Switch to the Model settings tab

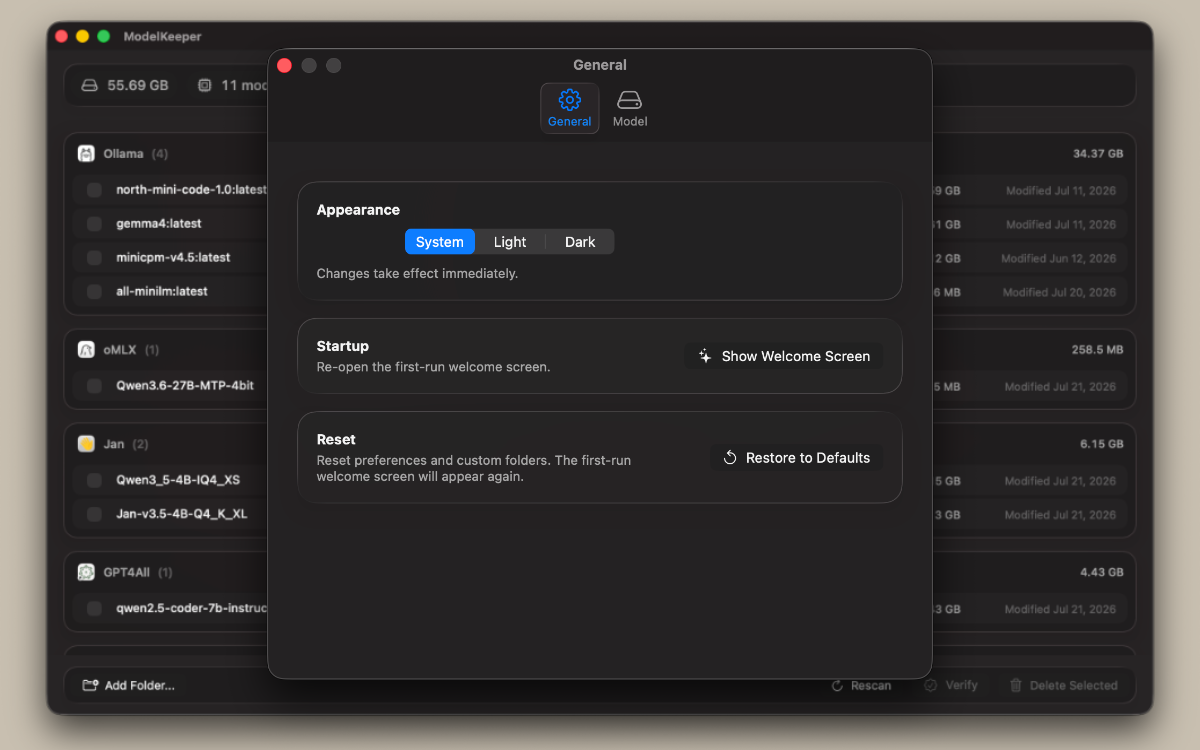point(630,108)
